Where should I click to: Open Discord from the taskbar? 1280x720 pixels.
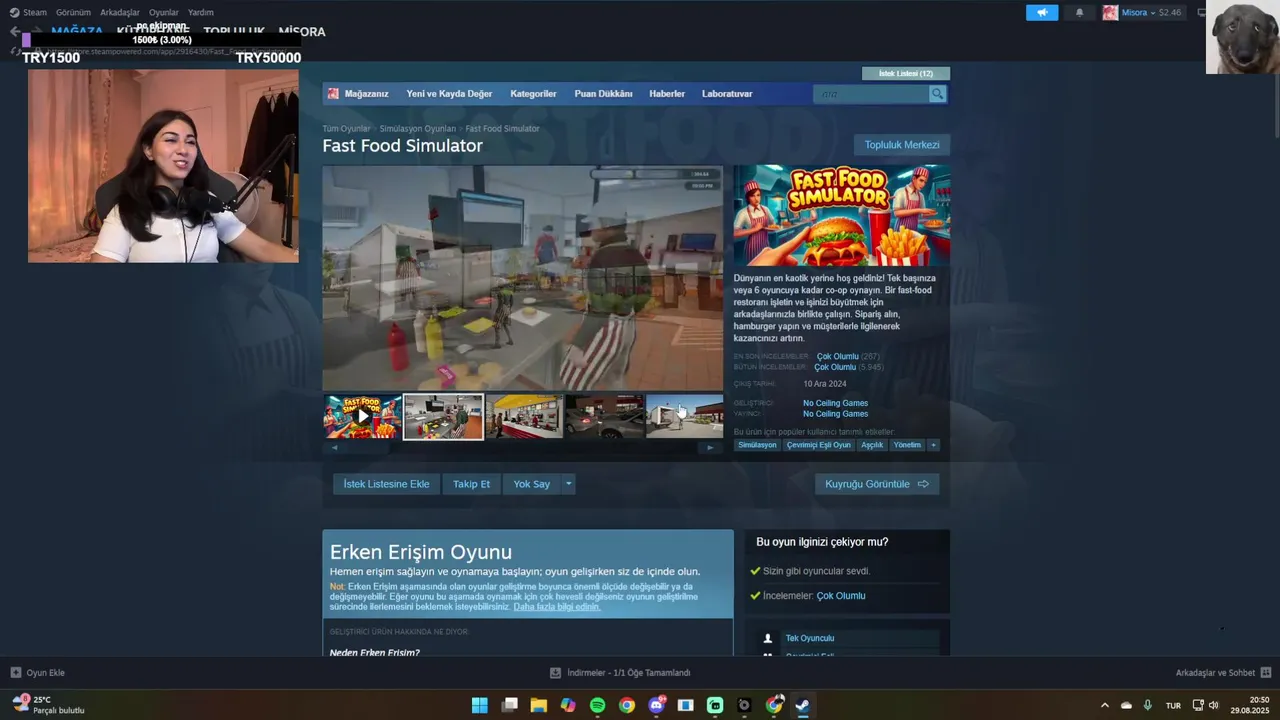click(656, 705)
